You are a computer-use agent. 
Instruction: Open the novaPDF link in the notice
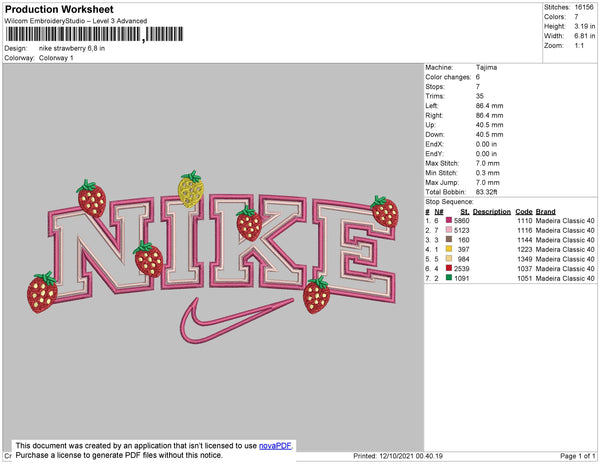click(x=275, y=446)
